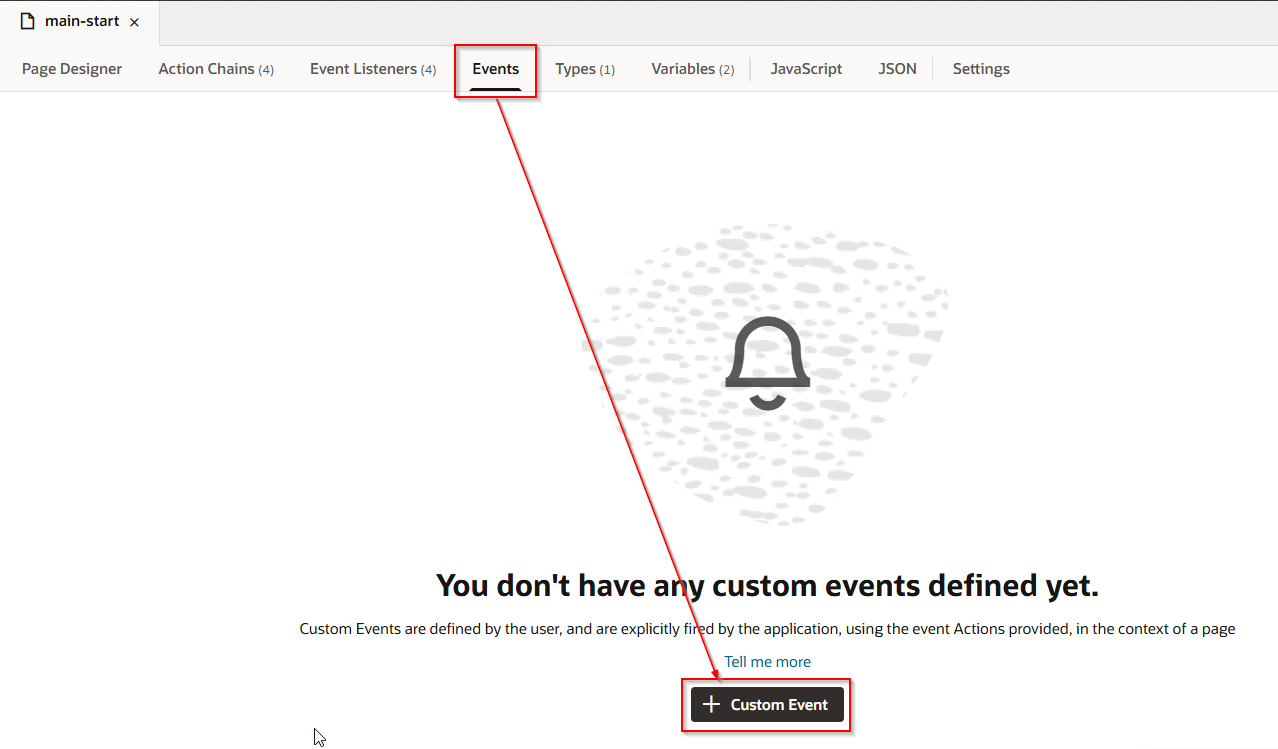View the JSON tab
The image size is (1278, 749).
pos(897,69)
